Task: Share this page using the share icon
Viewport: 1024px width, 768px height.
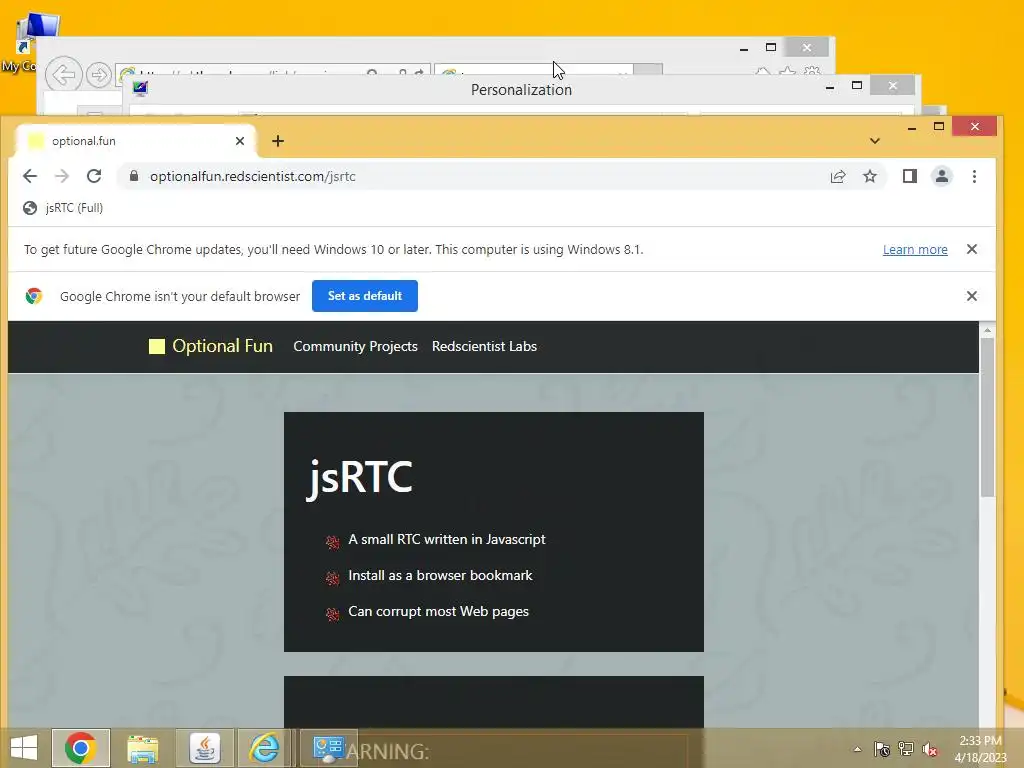Action: (838, 176)
